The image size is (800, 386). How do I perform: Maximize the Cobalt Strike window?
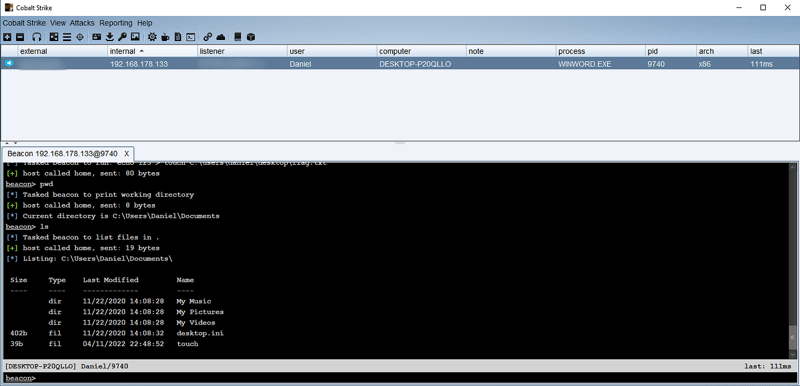pyautogui.click(x=763, y=8)
